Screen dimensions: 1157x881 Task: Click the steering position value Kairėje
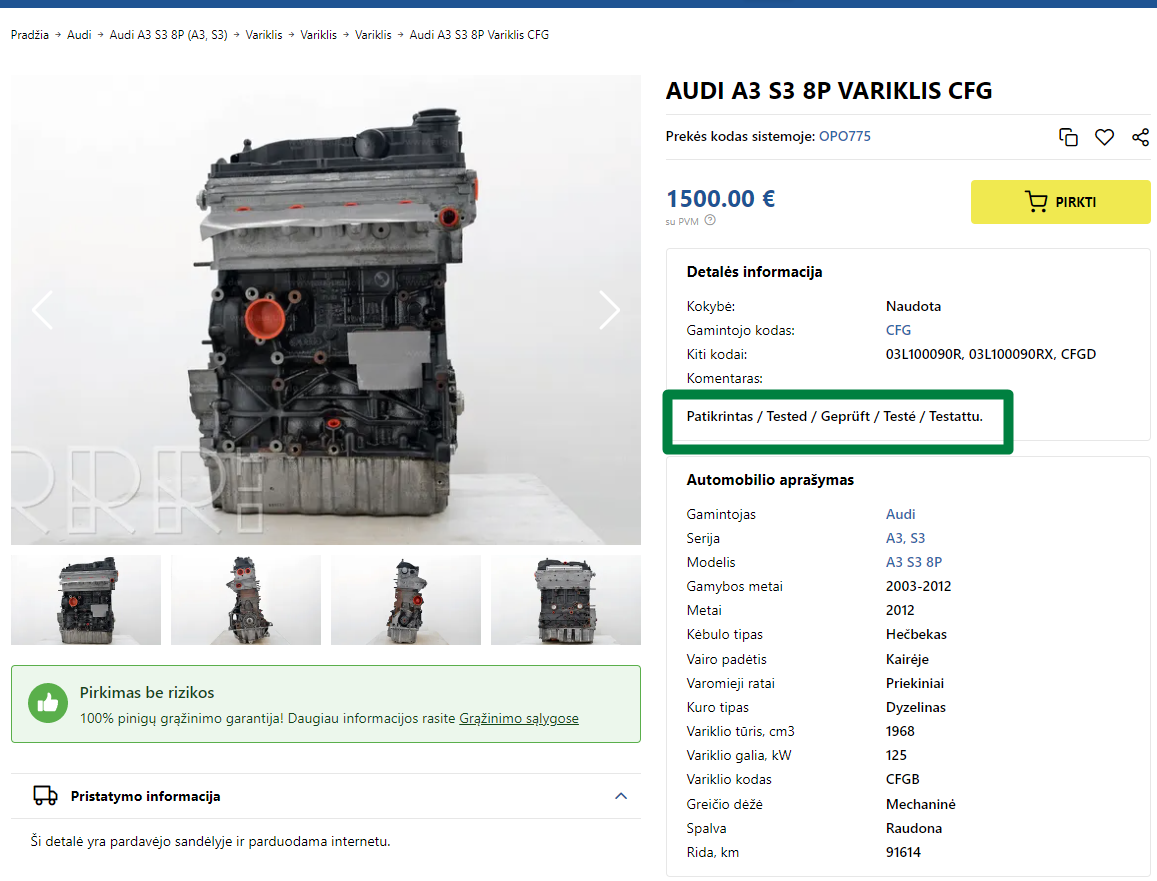[907, 660]
